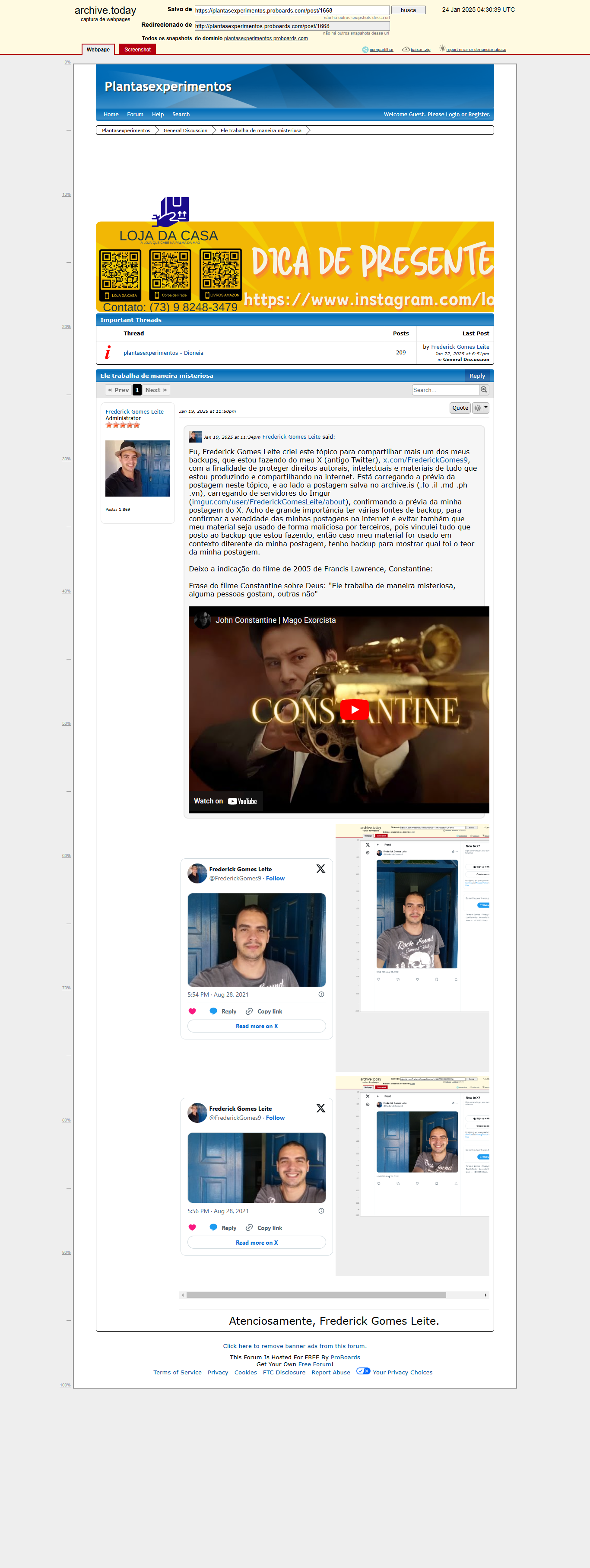This screenshot has width=590, height=1568.
Task: Switch to the Screenshot tab
Action: pos(137,49)
